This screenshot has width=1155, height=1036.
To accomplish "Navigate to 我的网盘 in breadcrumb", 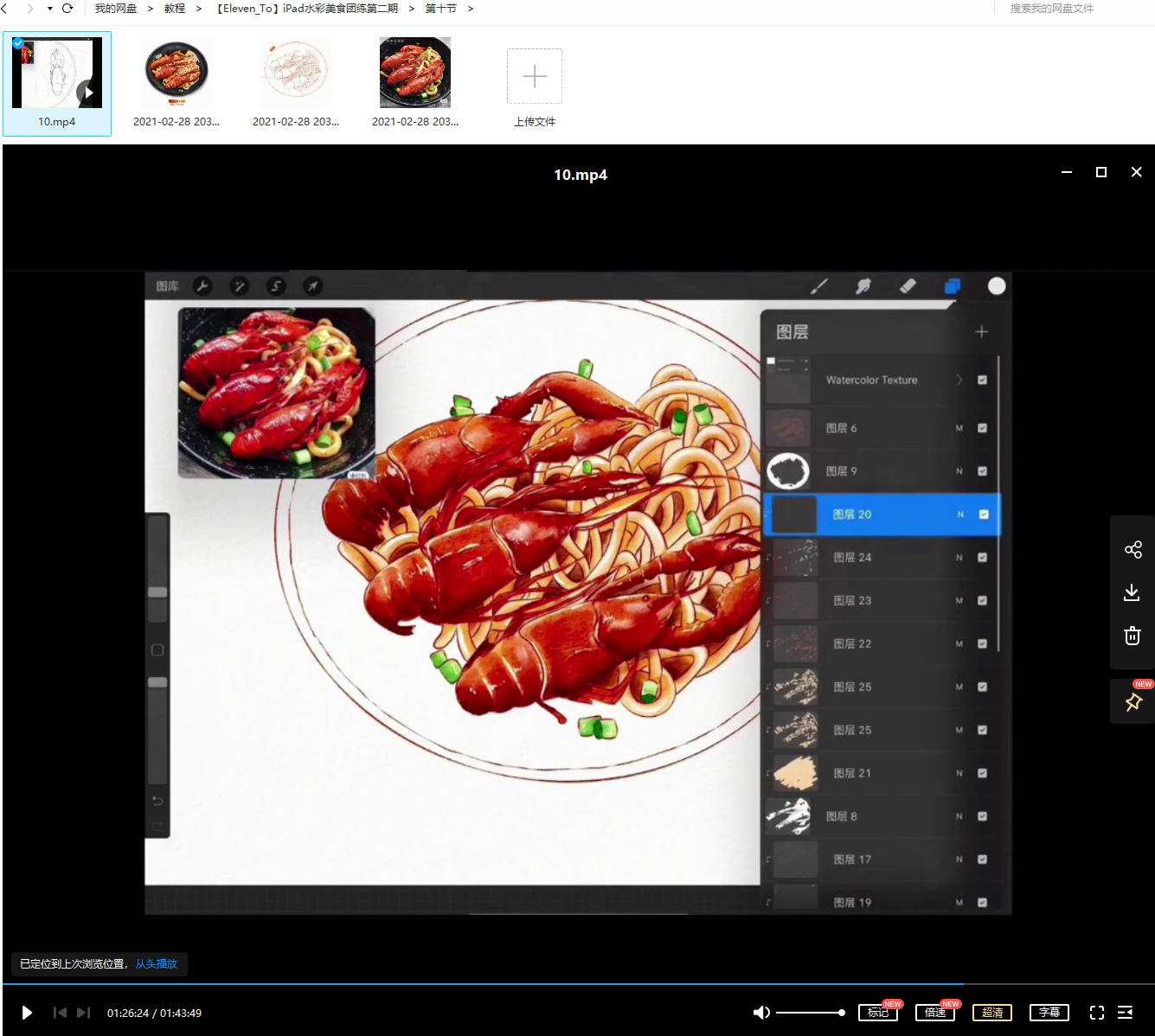I will coord(115,9).
